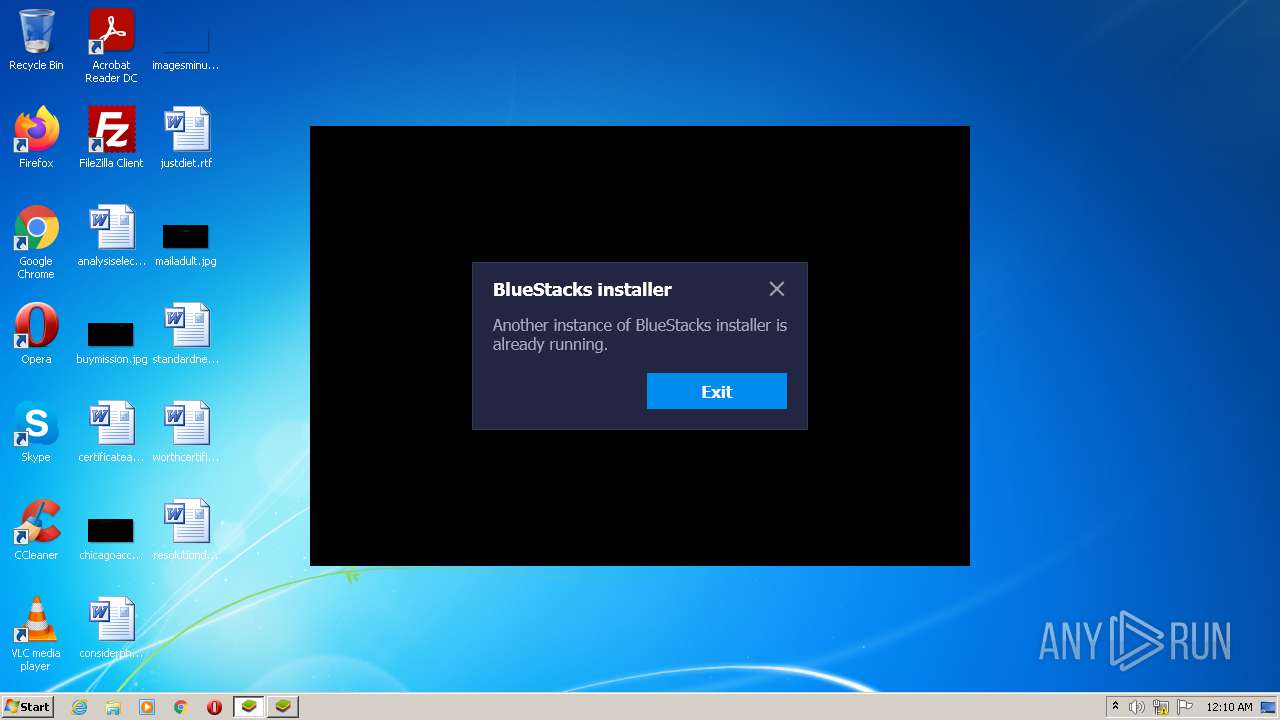Open Windows Media Player from the taskbar
The width and height of the screenshot is (1280, 720).
(147, 707)
